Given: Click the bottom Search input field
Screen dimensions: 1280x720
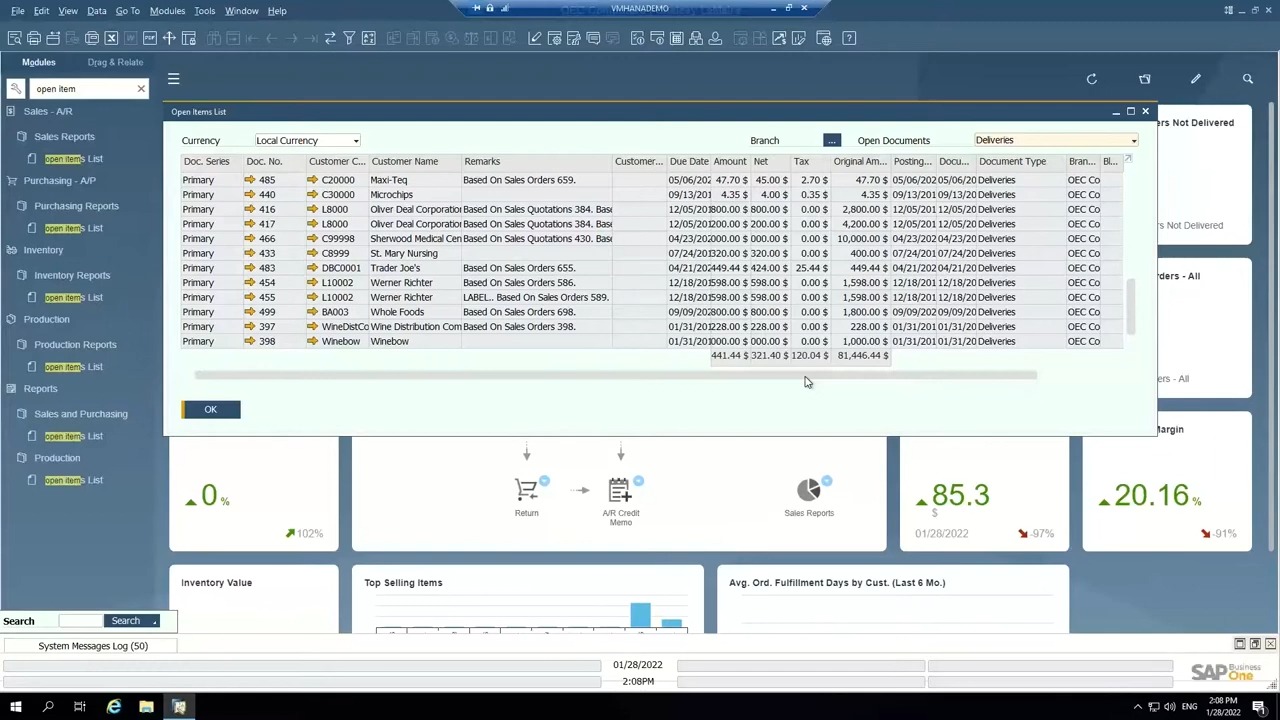Looking at the screenshot, I should click(x=80, y=621).
